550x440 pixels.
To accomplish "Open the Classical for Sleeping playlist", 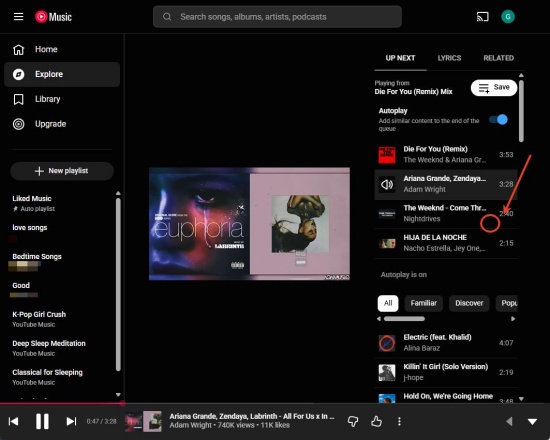I will 61,377.
